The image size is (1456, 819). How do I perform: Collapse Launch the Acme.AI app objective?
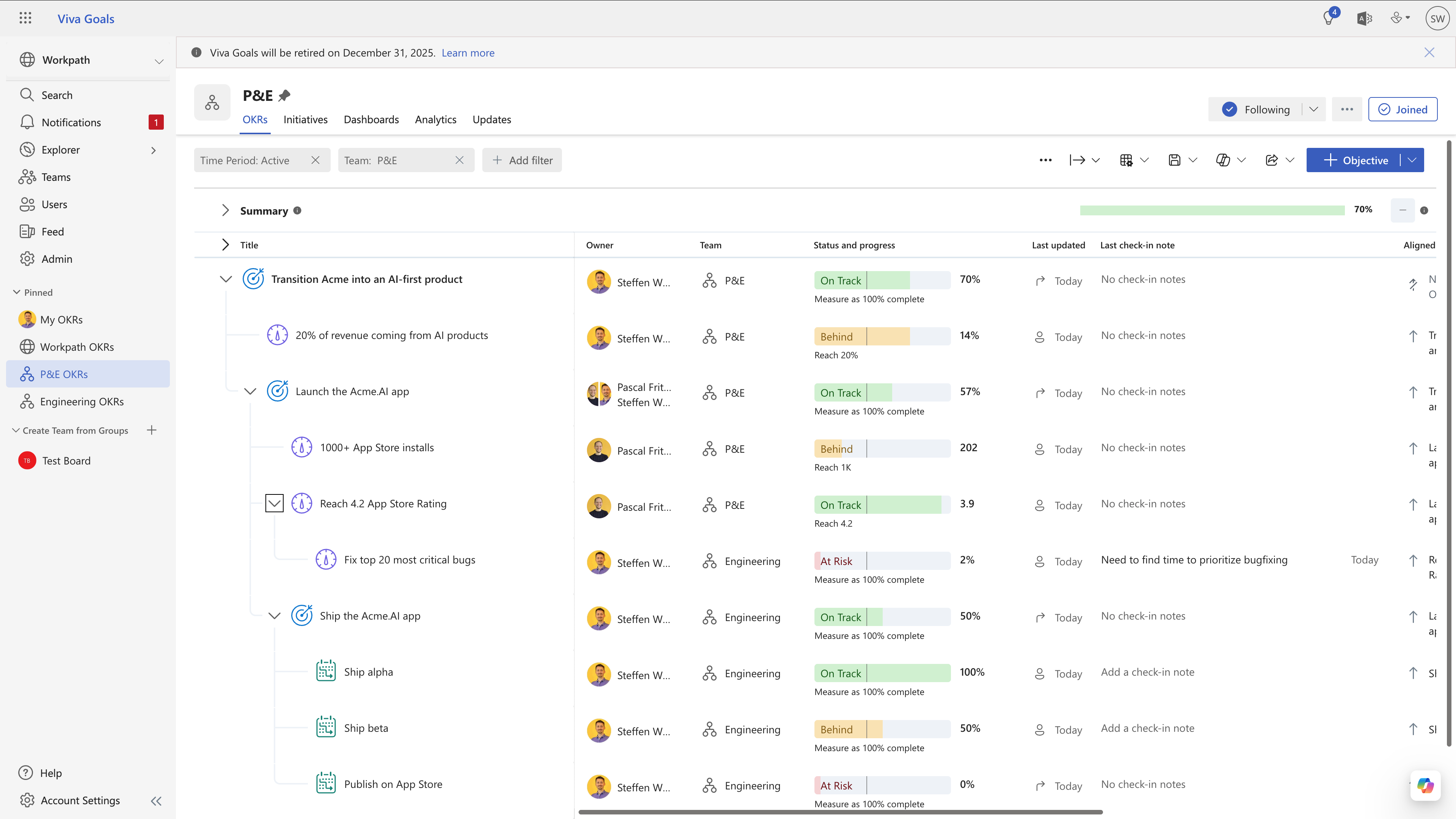250,391
